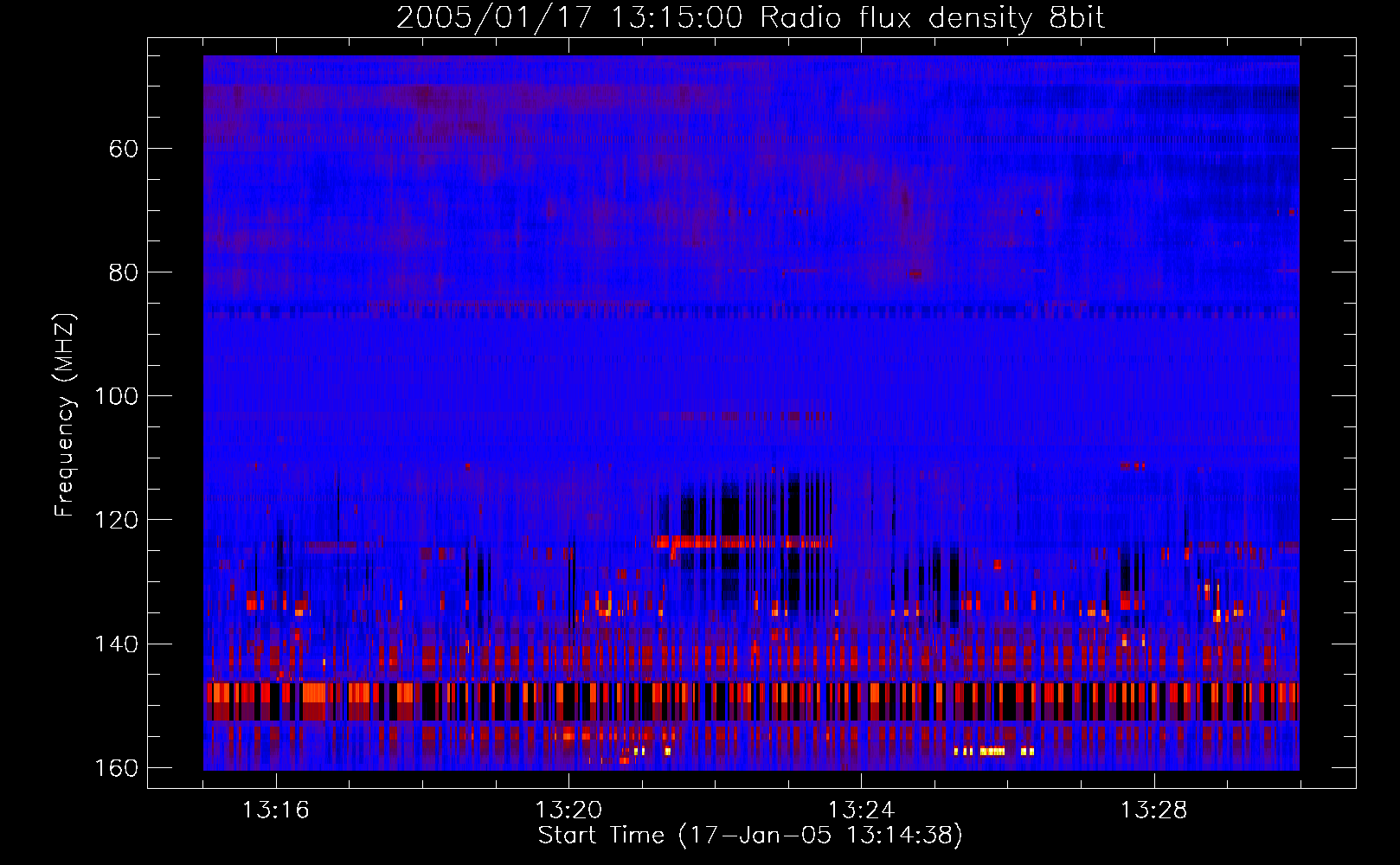Click the 120 frequency tick label

click(x=116, y=520)
